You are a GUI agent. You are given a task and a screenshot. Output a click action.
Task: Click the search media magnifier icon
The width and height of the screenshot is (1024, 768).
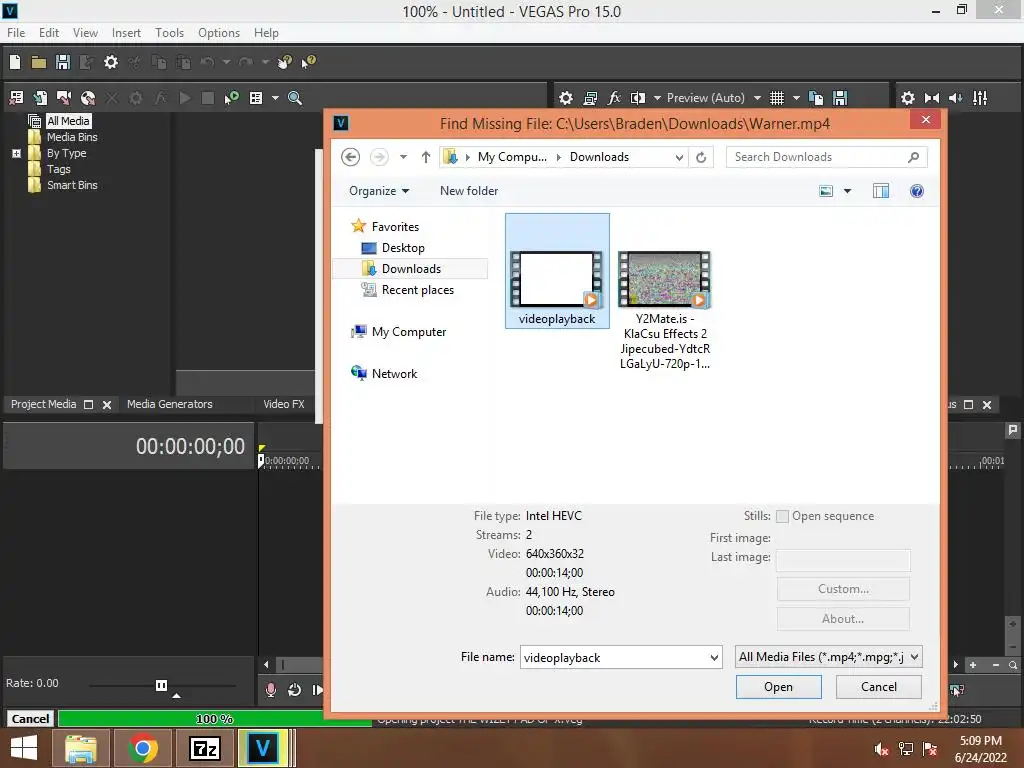tap(295, 98)
